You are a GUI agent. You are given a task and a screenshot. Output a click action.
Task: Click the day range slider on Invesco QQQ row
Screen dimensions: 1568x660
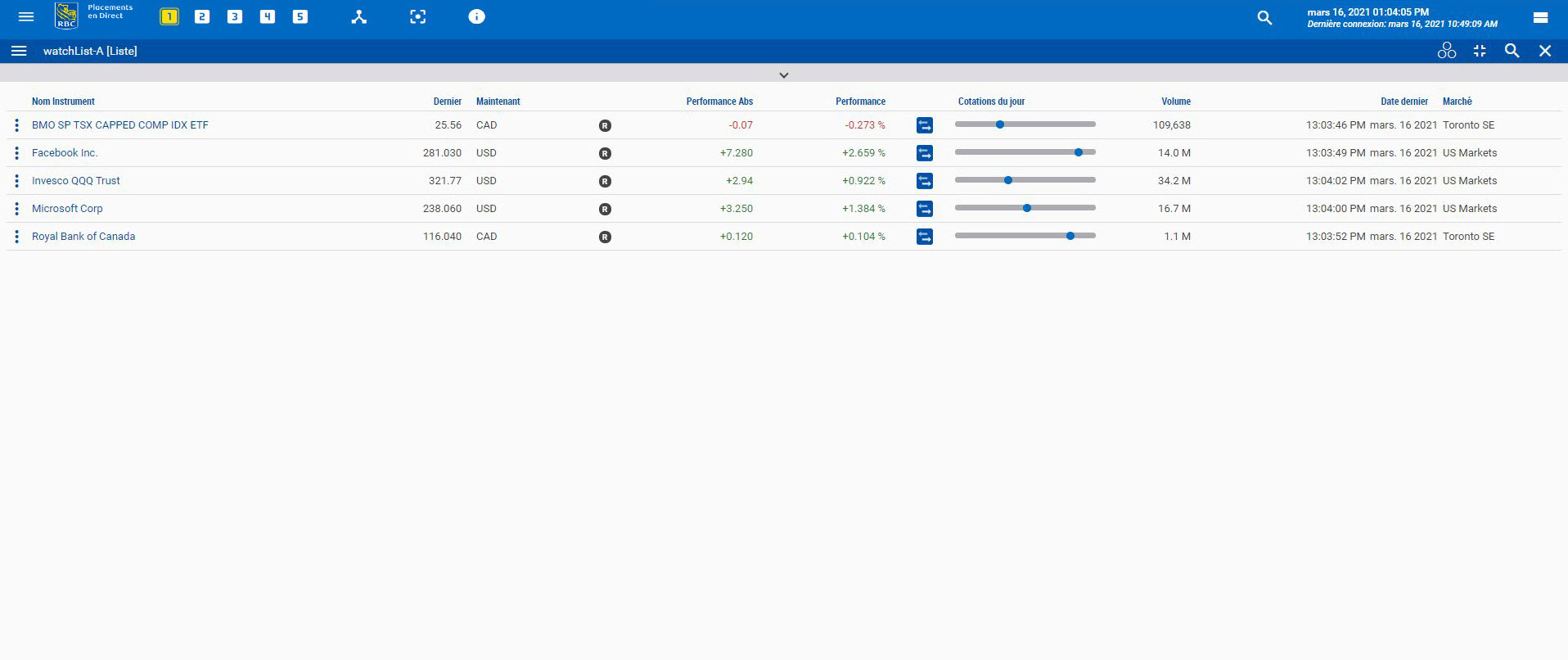(1025, 180)
